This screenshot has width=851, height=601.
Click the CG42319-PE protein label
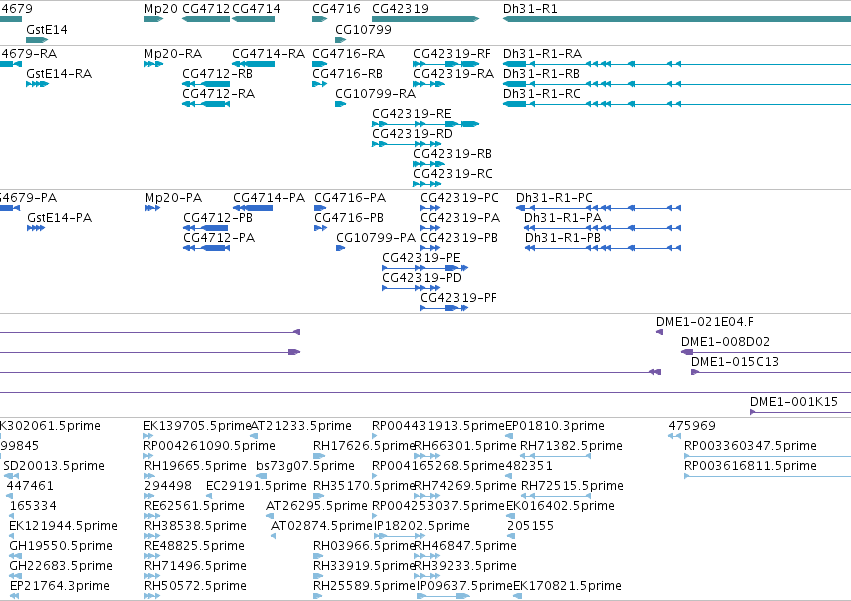point(422,258)
